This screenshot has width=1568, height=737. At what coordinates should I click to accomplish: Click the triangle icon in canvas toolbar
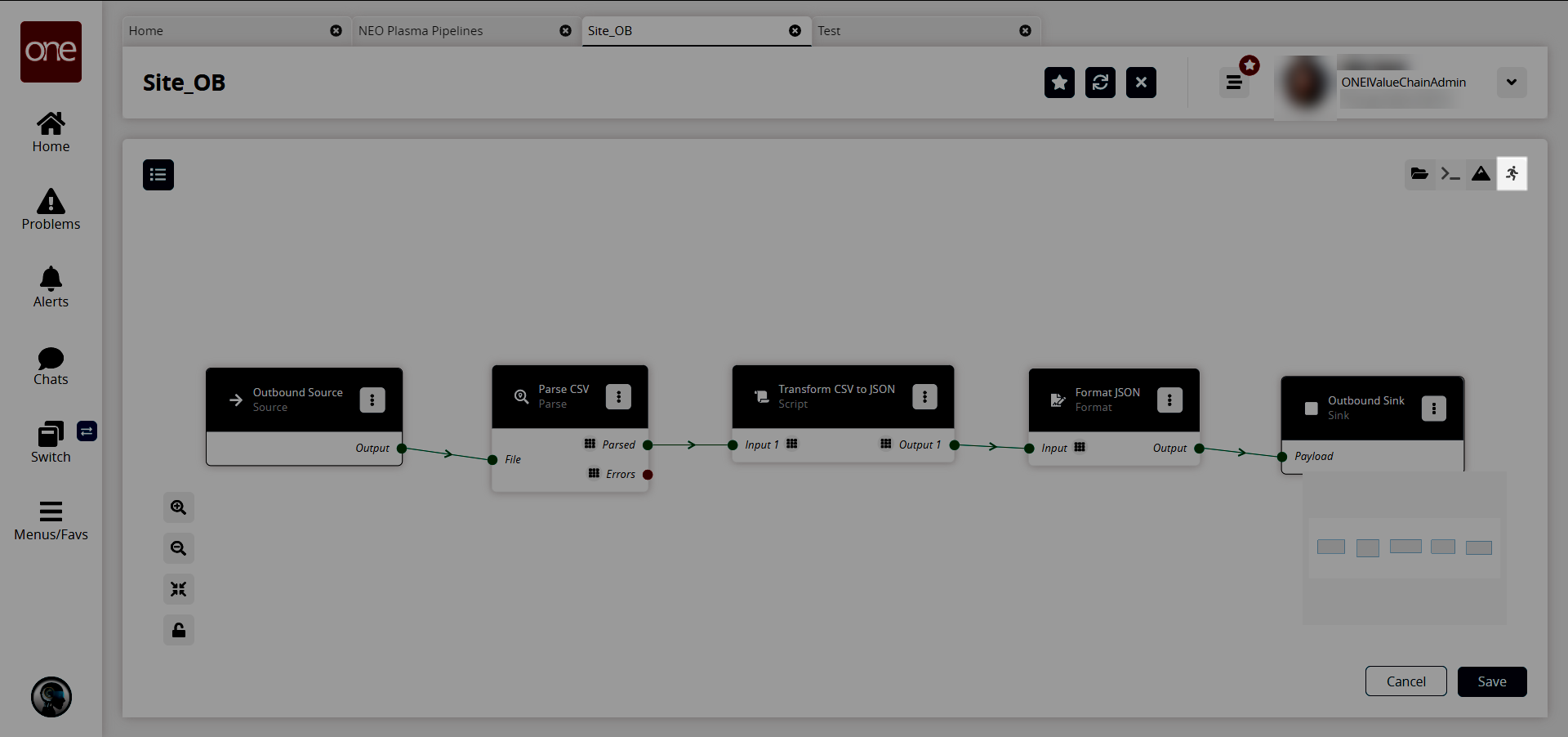coord(1481,173)
